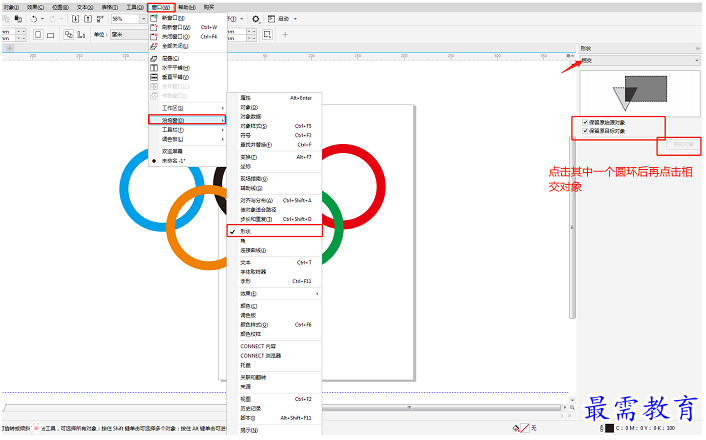Click the application launcher icon beside 启动
This screenshot has height=440, width=706.
271,19
